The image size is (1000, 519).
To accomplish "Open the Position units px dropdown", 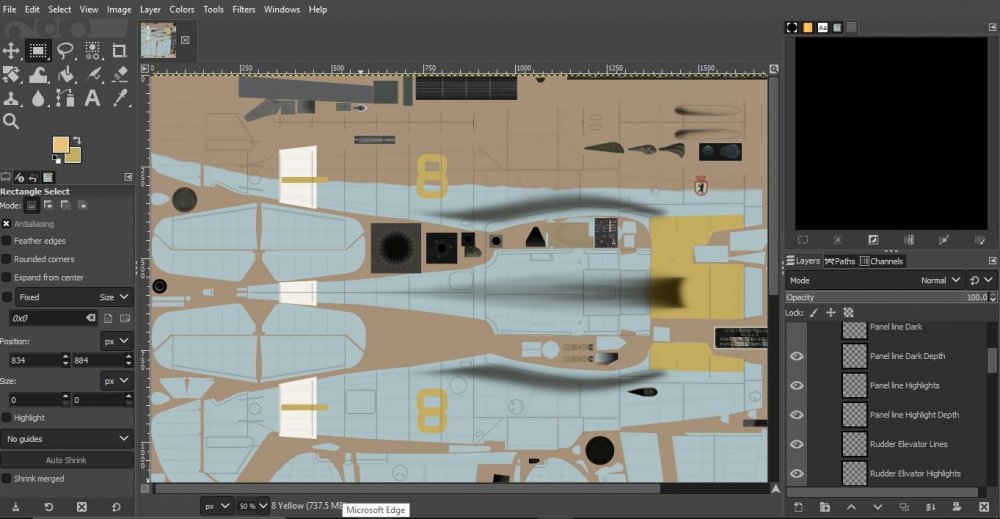I will (116, 341).
